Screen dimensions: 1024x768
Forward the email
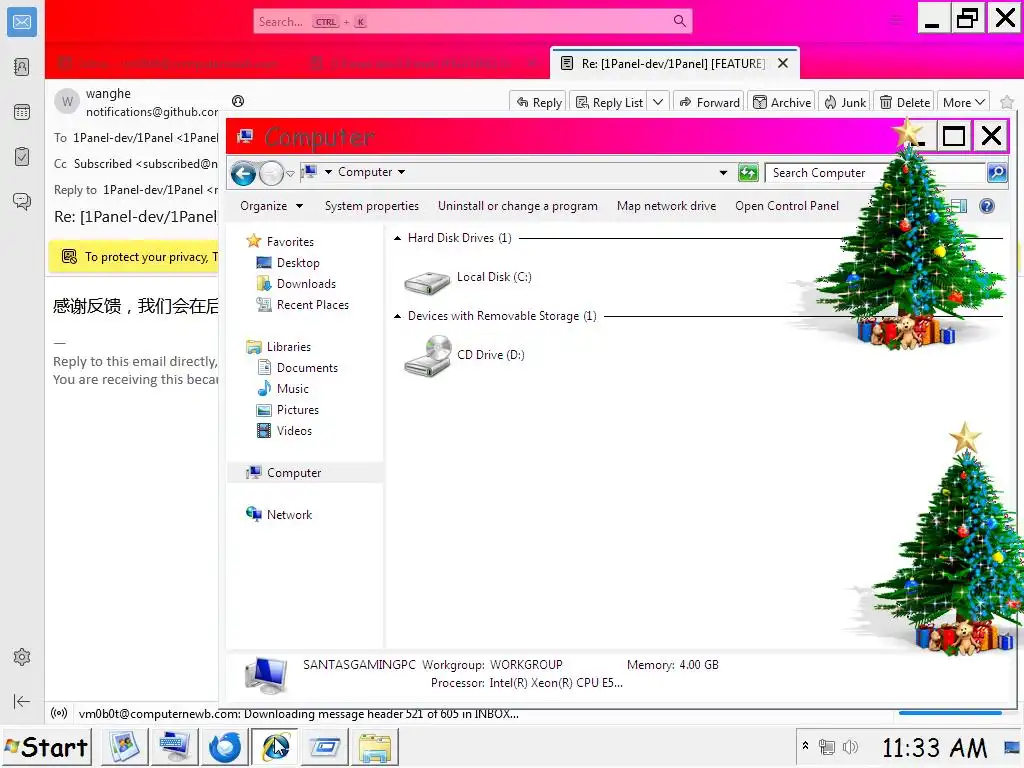click(x=709, y=102)
